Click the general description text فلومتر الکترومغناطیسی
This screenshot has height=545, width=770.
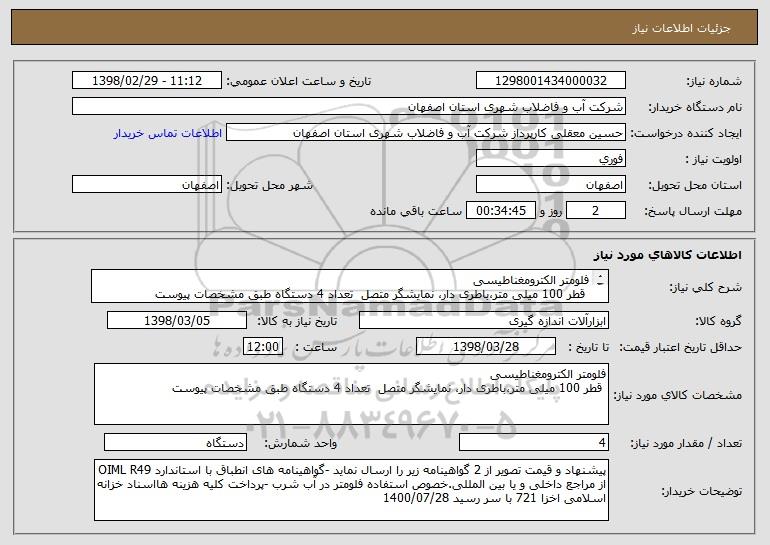531,280
